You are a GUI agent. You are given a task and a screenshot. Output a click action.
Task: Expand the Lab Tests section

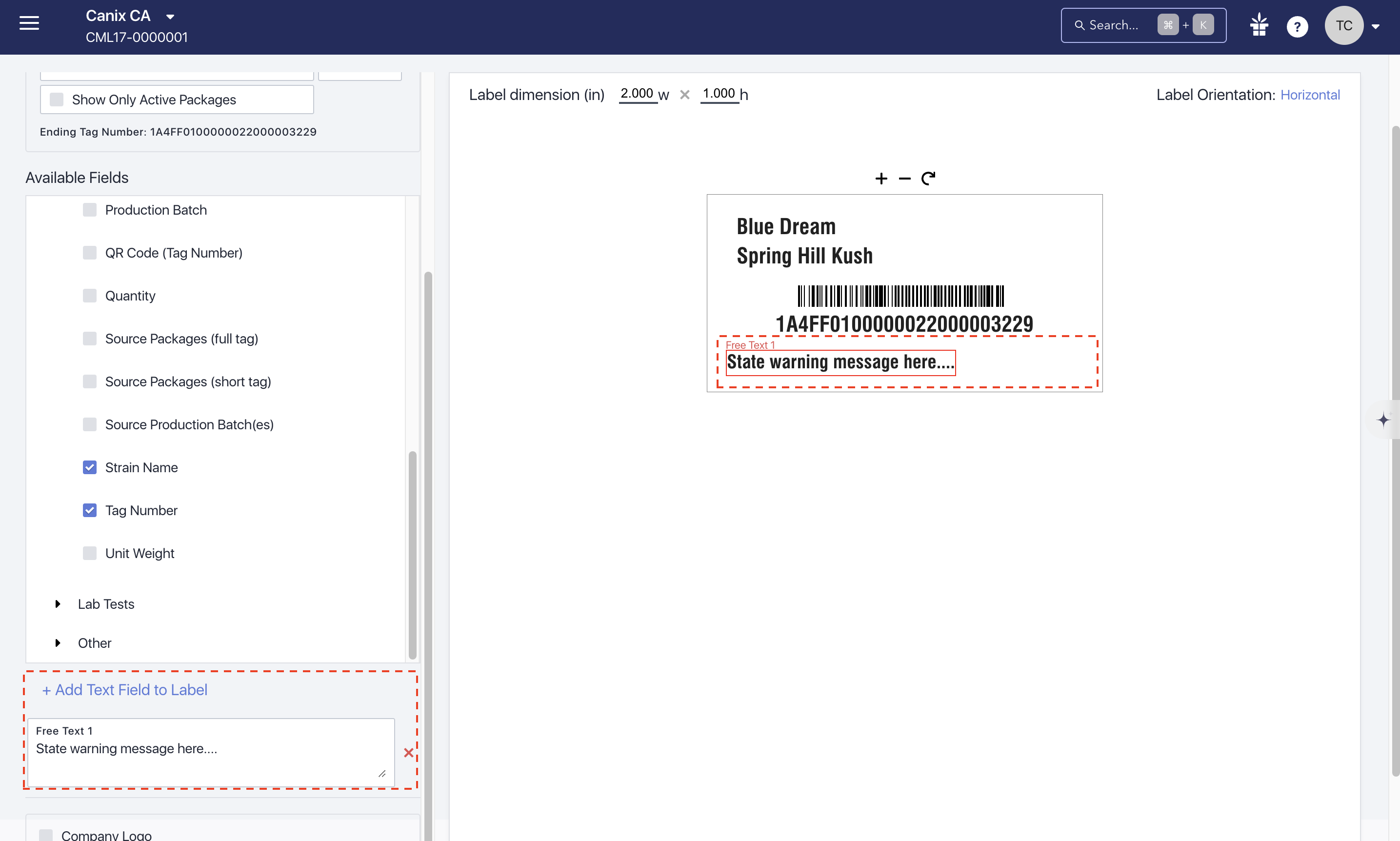click(x=57, y=604)
